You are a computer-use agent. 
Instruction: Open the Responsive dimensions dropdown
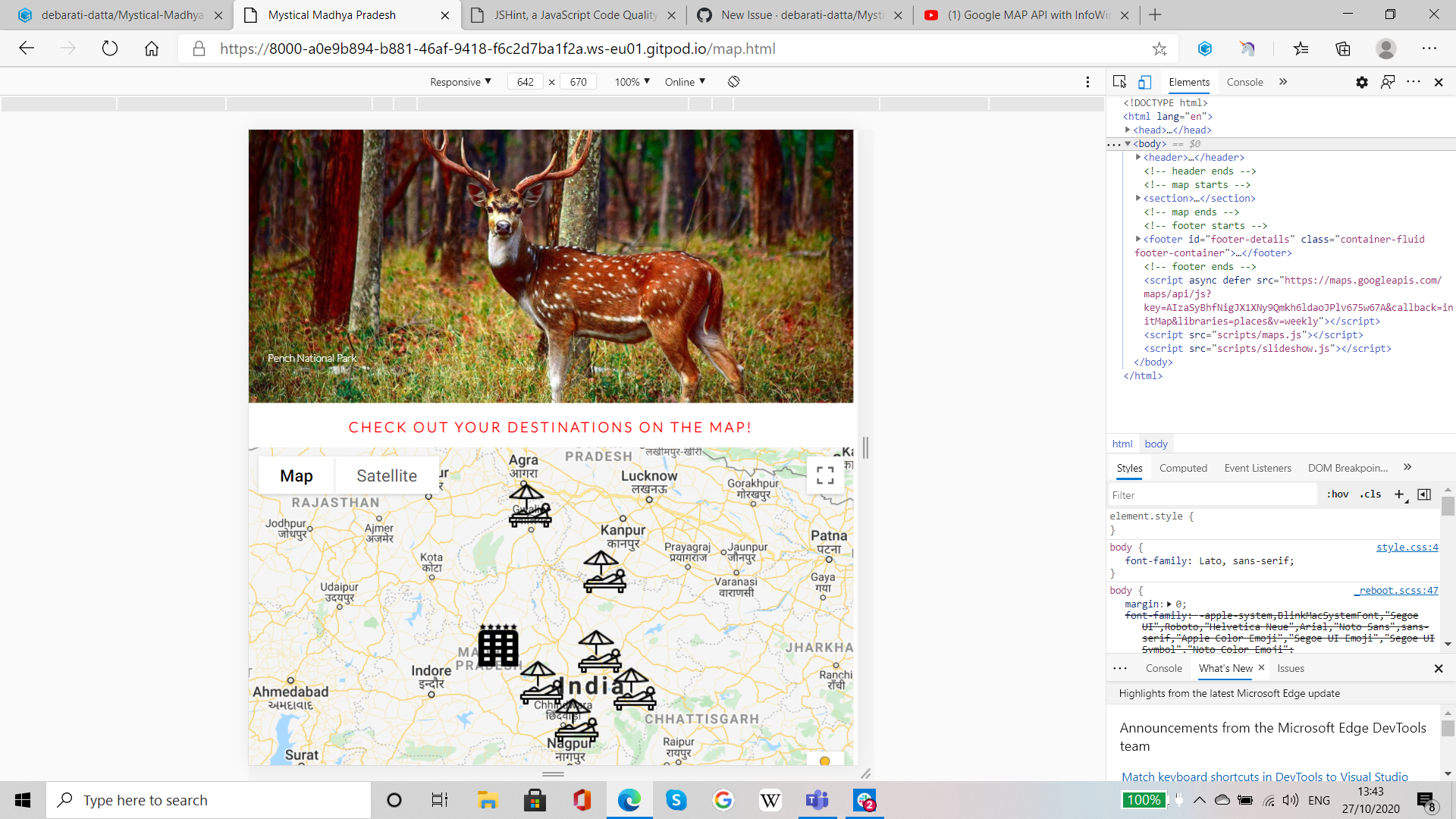(460, 81)
